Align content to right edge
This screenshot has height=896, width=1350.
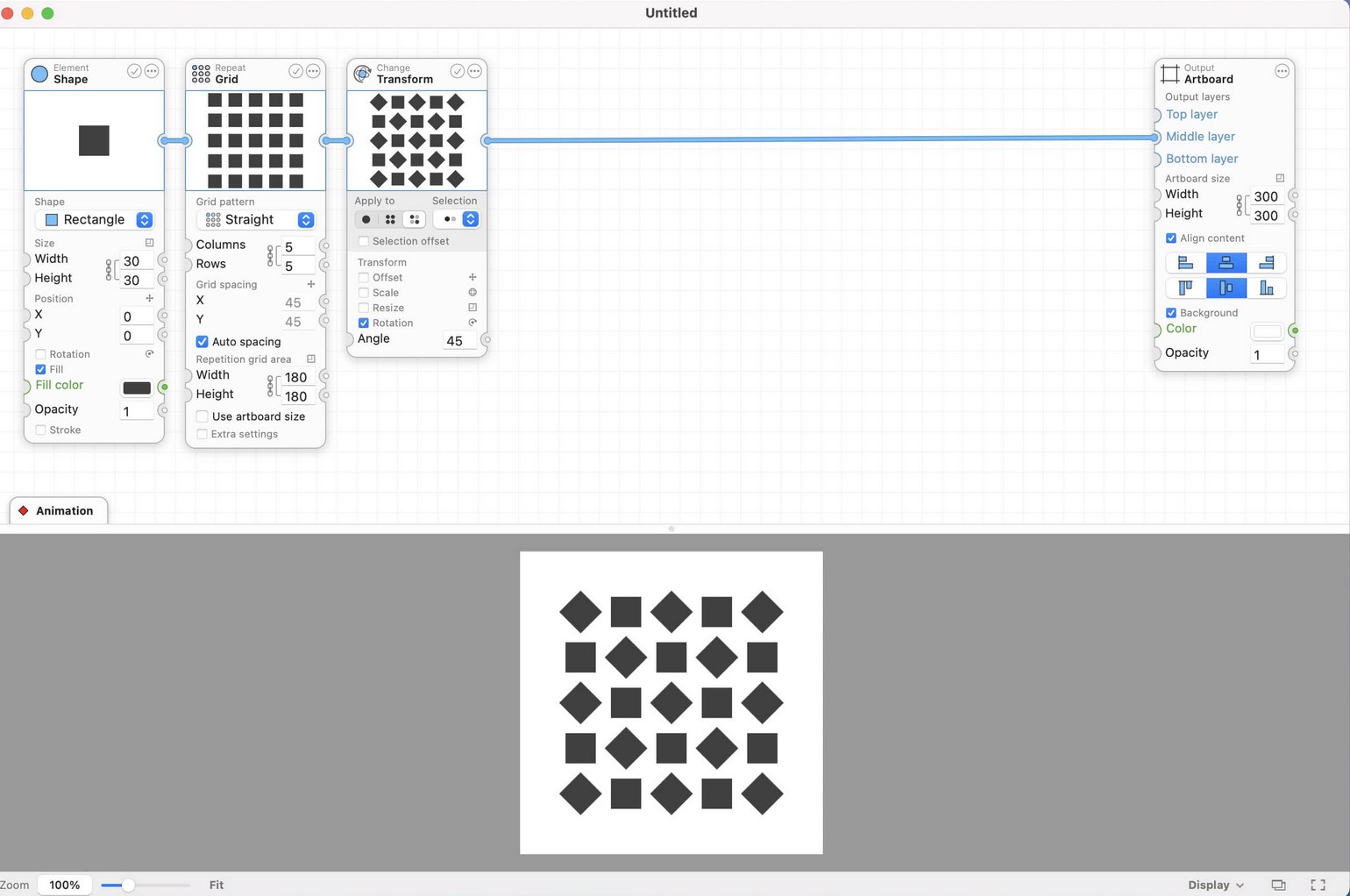pos(1266,263)
